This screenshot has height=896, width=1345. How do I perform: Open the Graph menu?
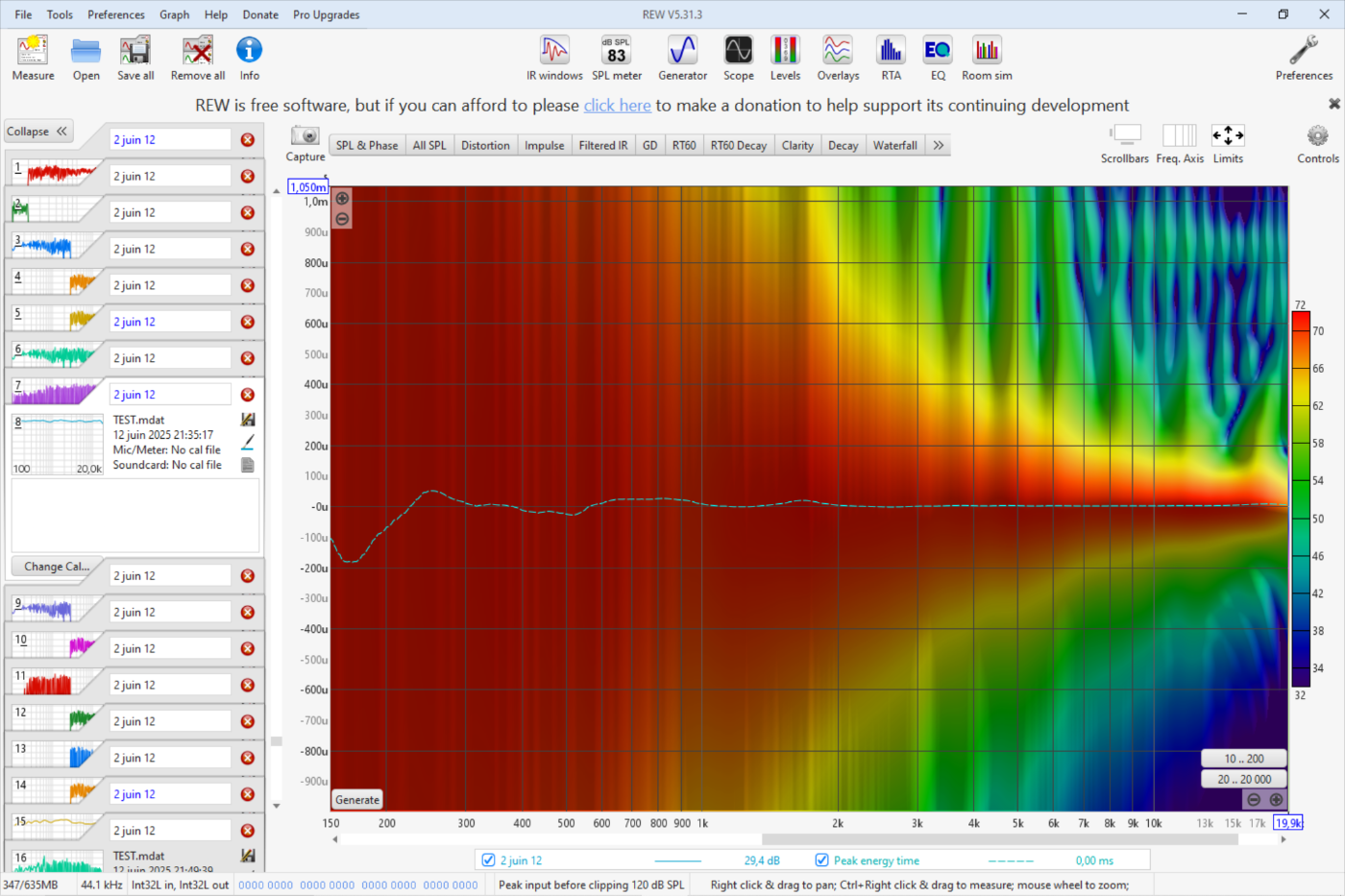(174, 14)
